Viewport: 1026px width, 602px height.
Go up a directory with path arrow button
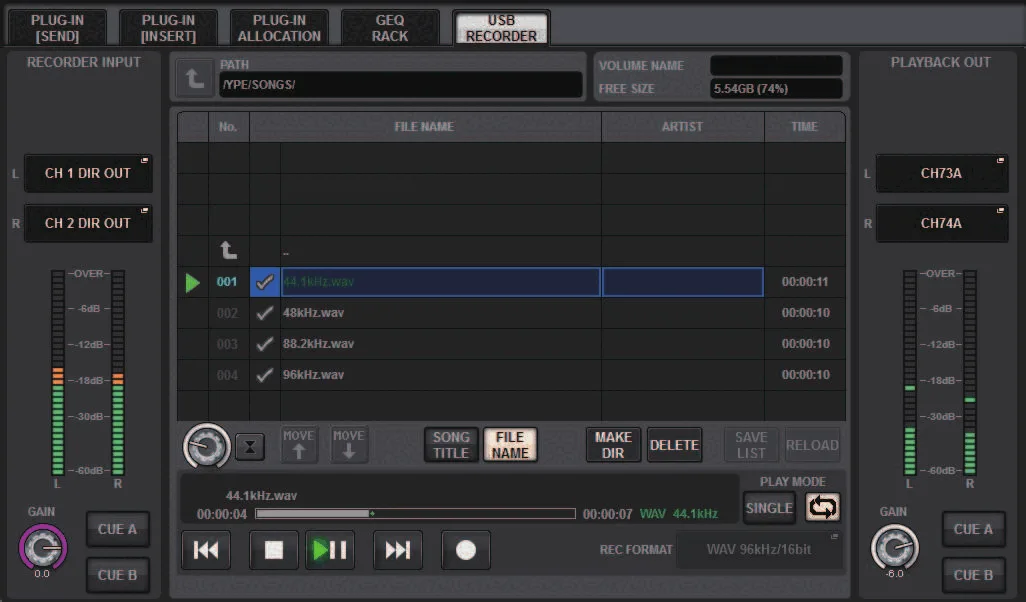(x=194, y=79)
